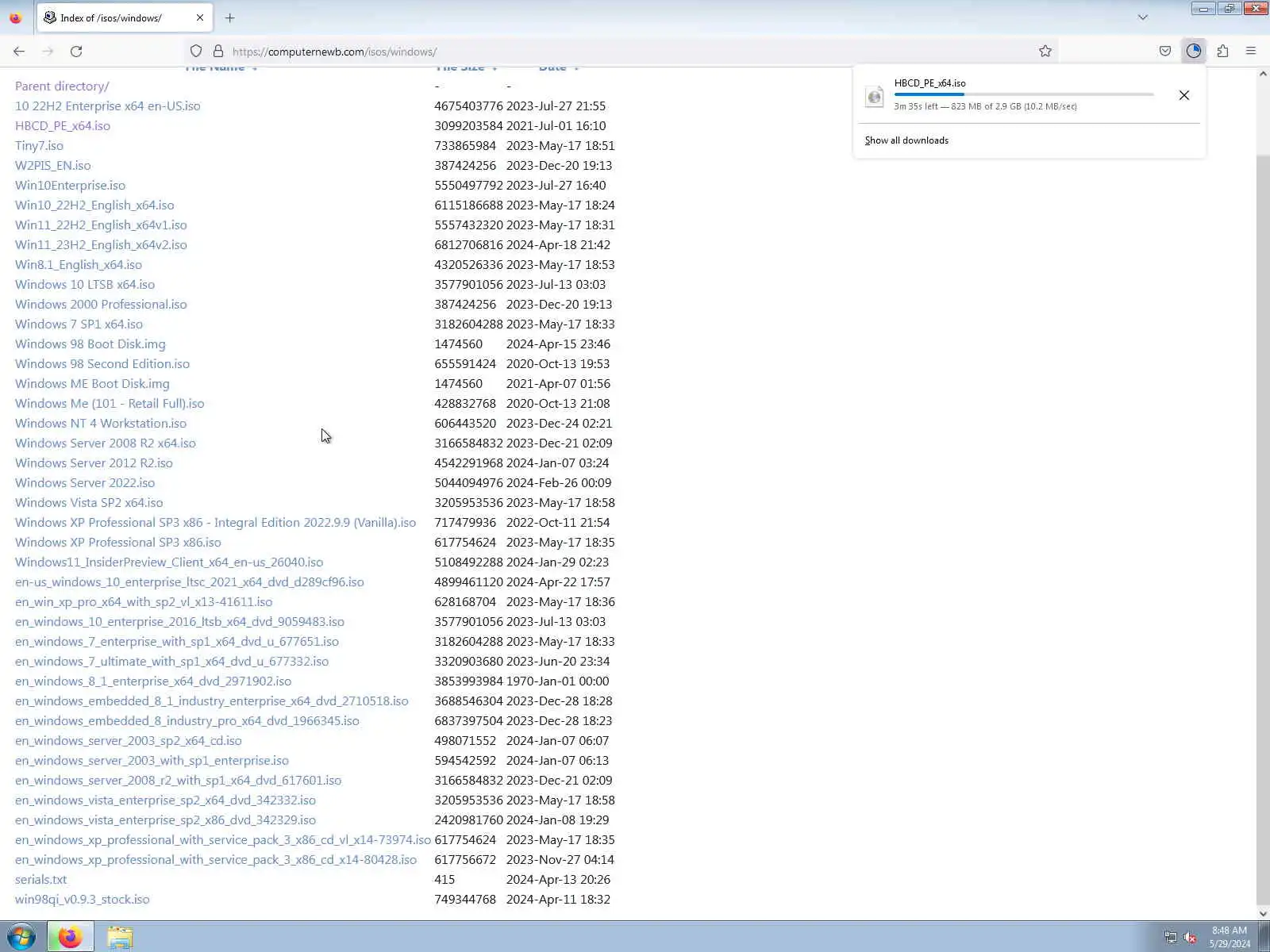Open en_windows_embedded_8_industry_pro_x64_dvd_1966345.iso
The image size is (1270, 952).
click(x=187, y=720)
